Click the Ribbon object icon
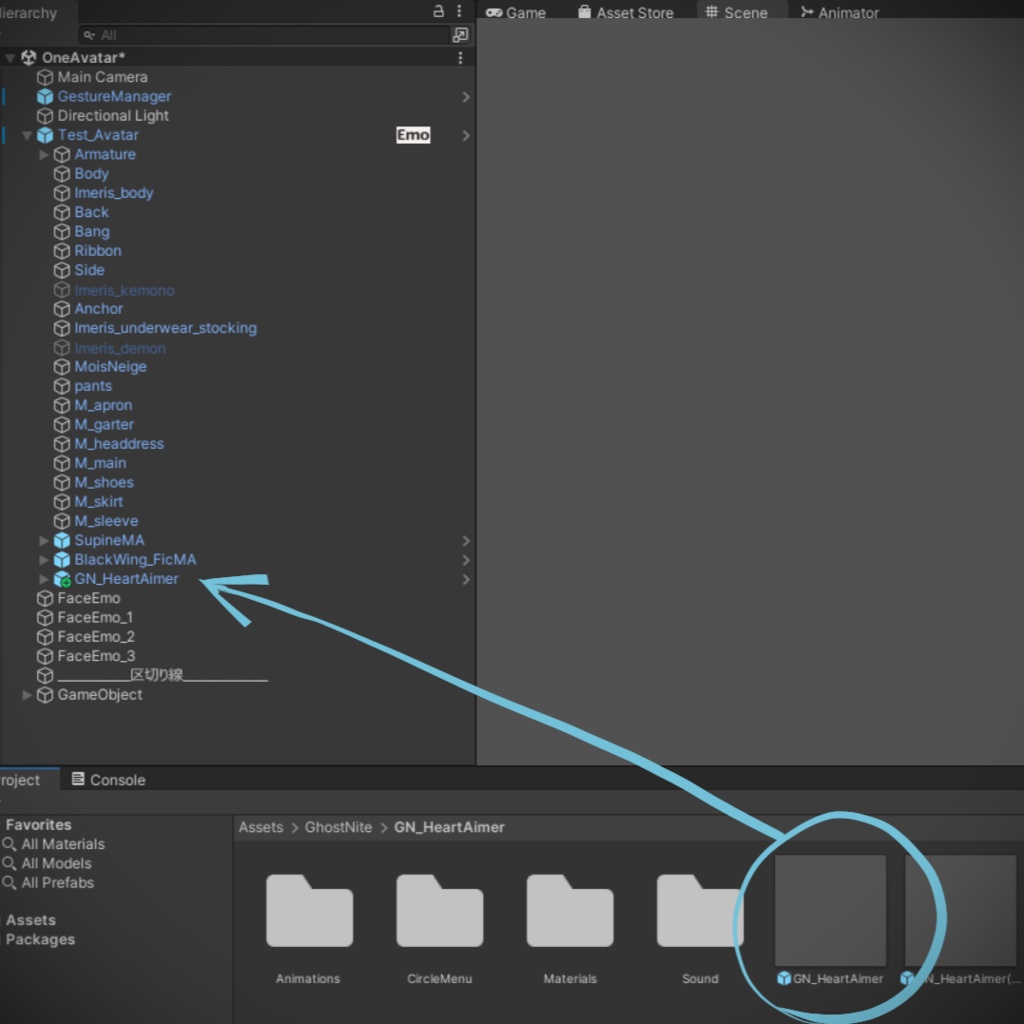The image size is (1024, 1024). 62,251
